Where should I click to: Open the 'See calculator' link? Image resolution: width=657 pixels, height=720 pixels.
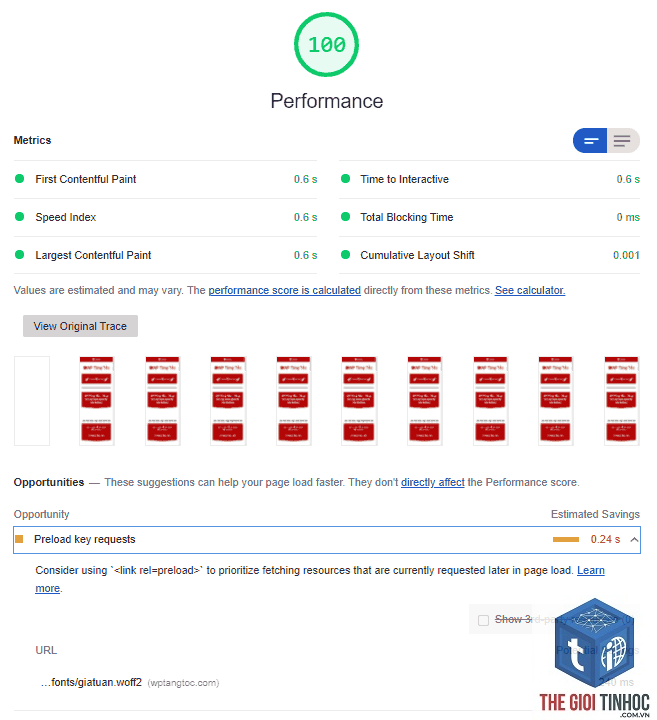click(530, 290)
